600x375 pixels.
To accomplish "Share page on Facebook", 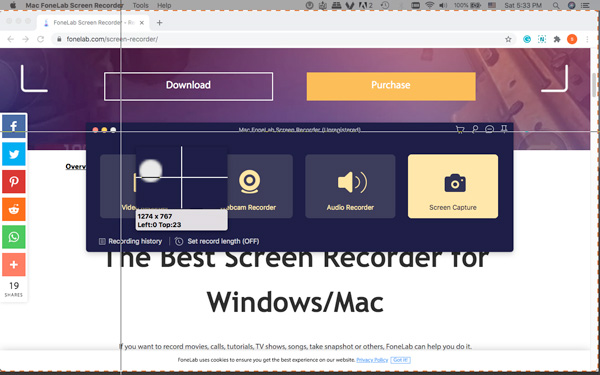I will click(x=14, y=126).
